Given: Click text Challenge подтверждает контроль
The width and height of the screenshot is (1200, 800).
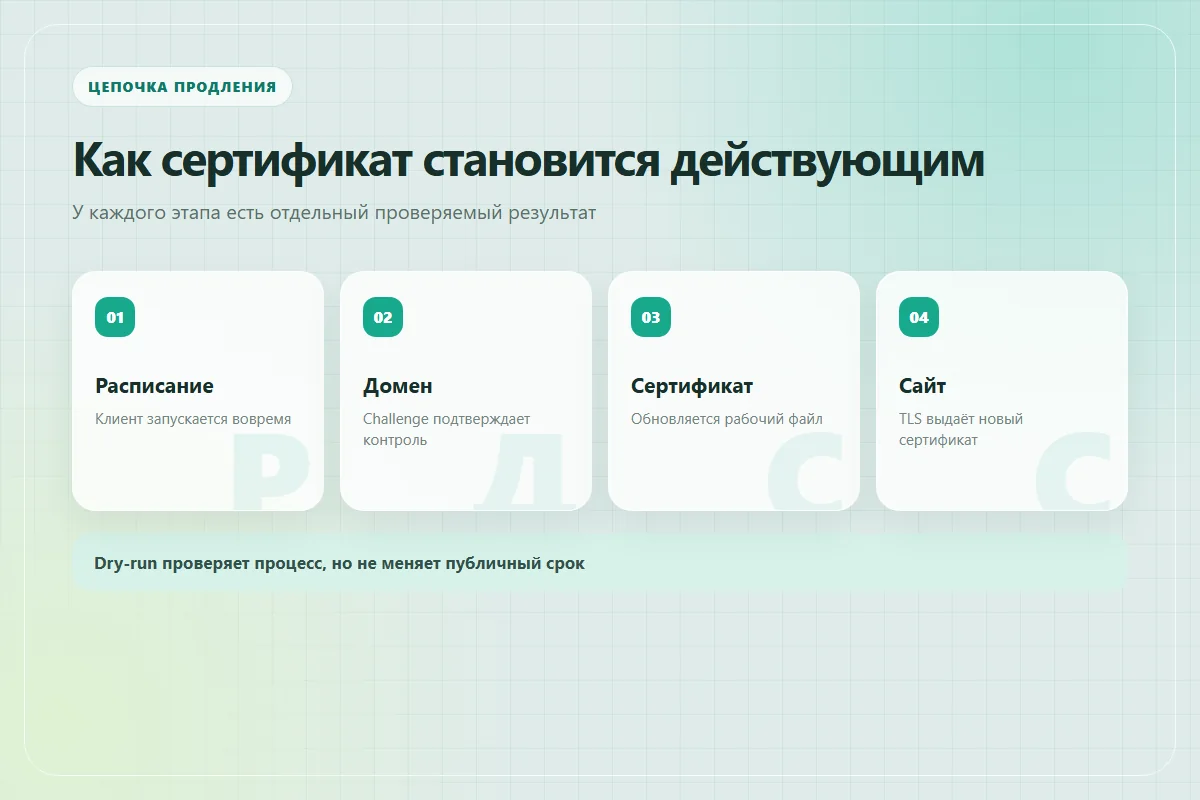Looking at the screenshot, I should (447, 429).
